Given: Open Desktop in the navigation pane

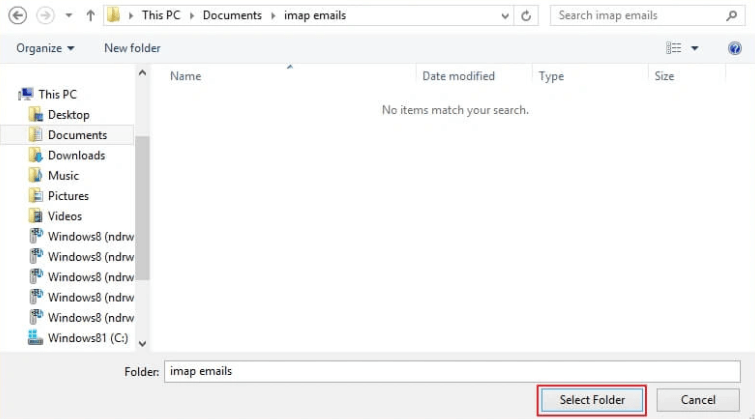Looking at the screenshot, I should [x=68, y=115].
